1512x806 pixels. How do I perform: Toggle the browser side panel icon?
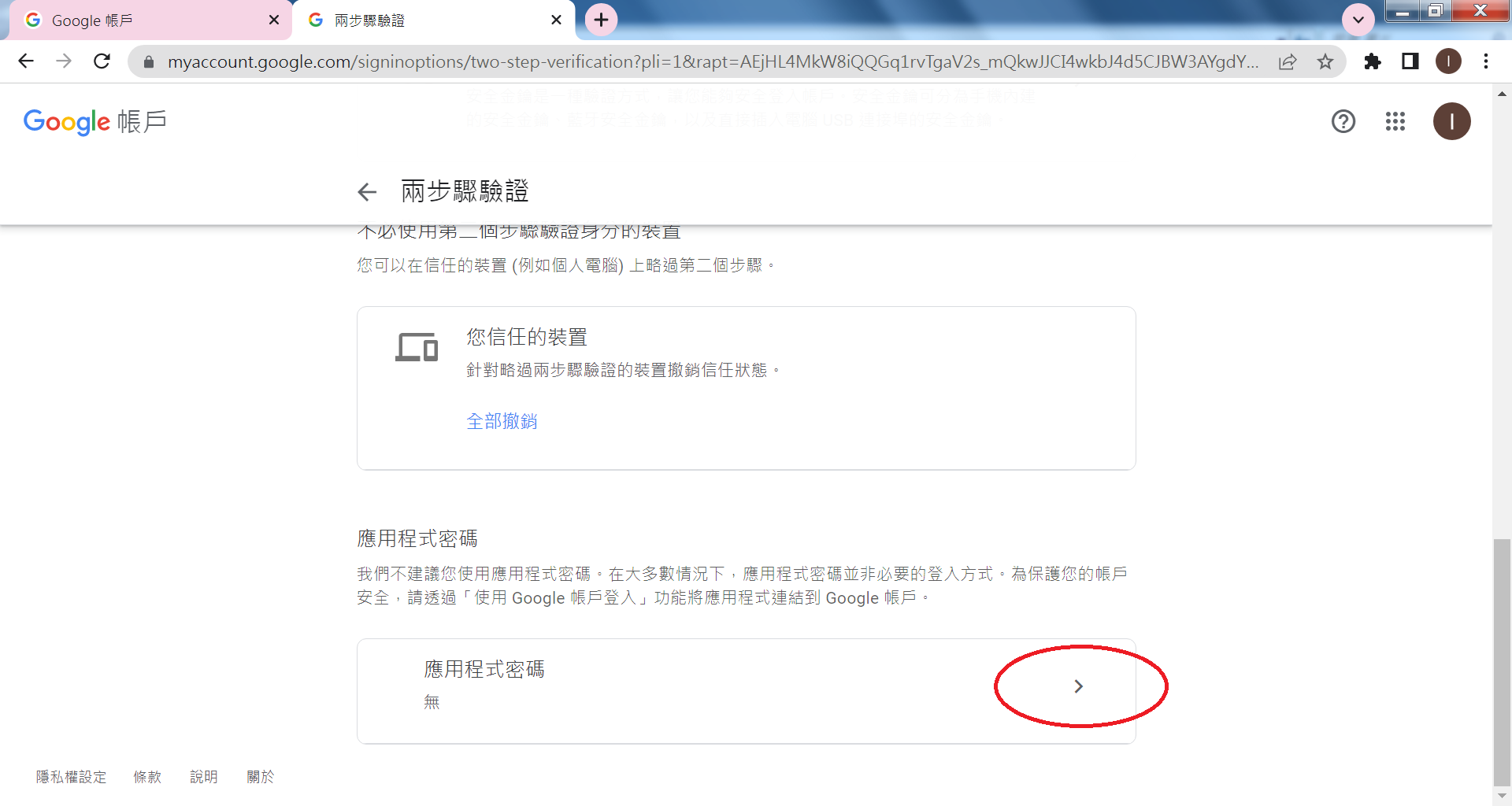pyautogui.click(x=1410, y=61)
